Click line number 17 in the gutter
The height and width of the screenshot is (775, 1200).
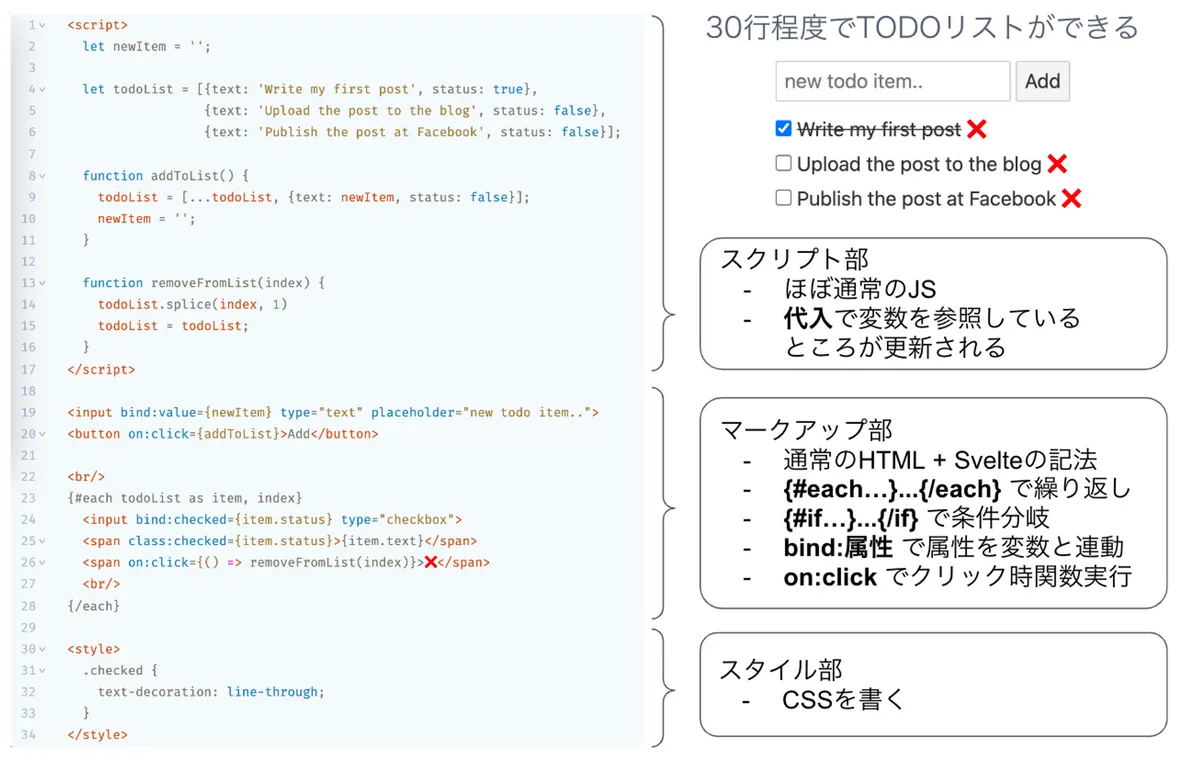(x=28, y=369)
